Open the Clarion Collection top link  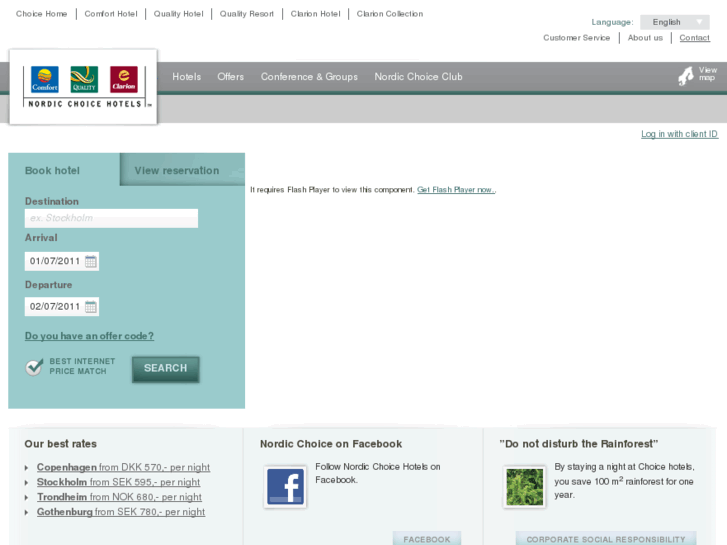(390, 14)
